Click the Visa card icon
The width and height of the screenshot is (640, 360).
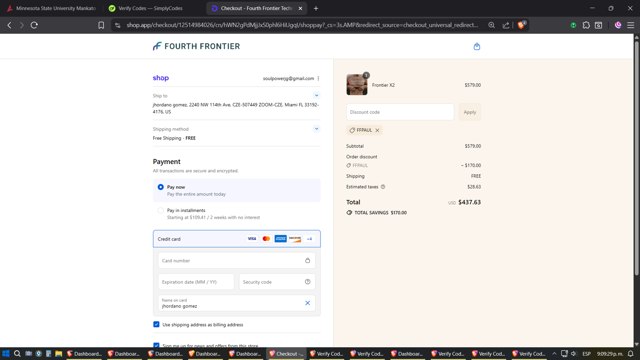(252, 239)
